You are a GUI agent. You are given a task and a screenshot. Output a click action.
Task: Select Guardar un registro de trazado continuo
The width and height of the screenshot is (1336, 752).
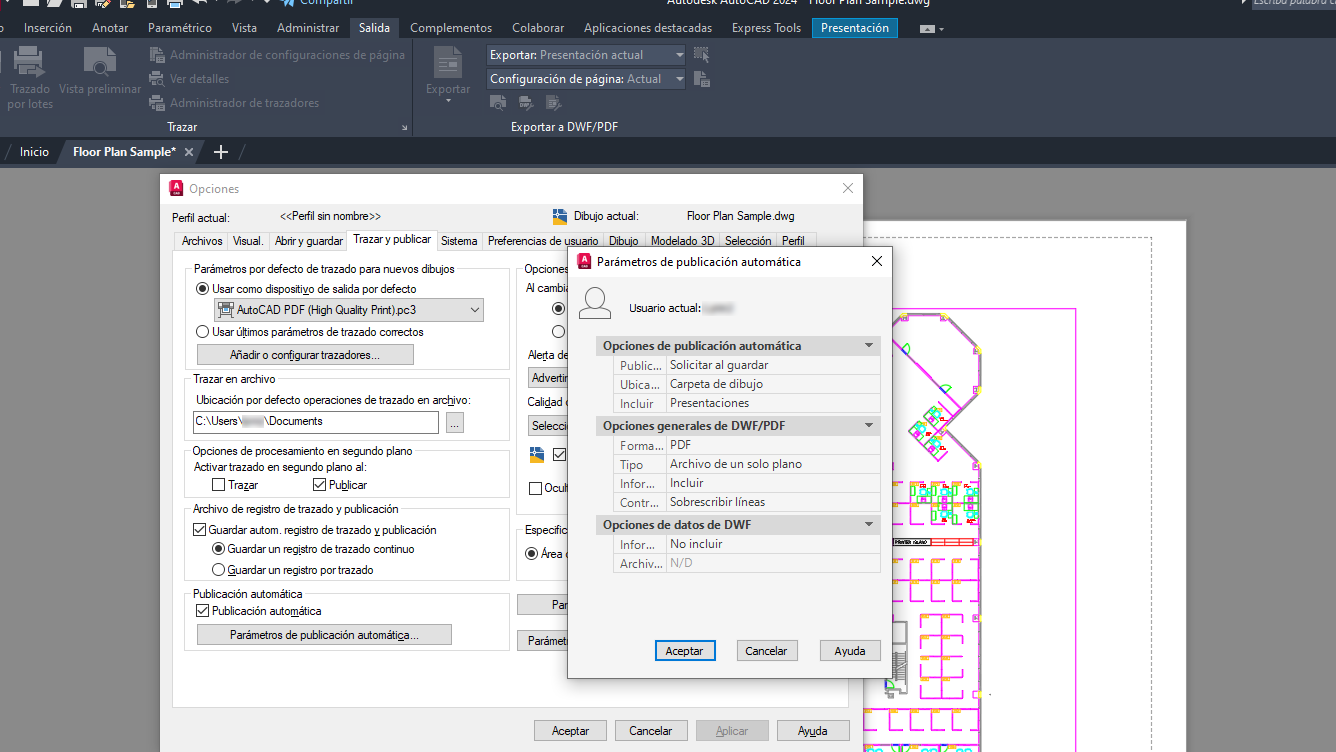218,549
